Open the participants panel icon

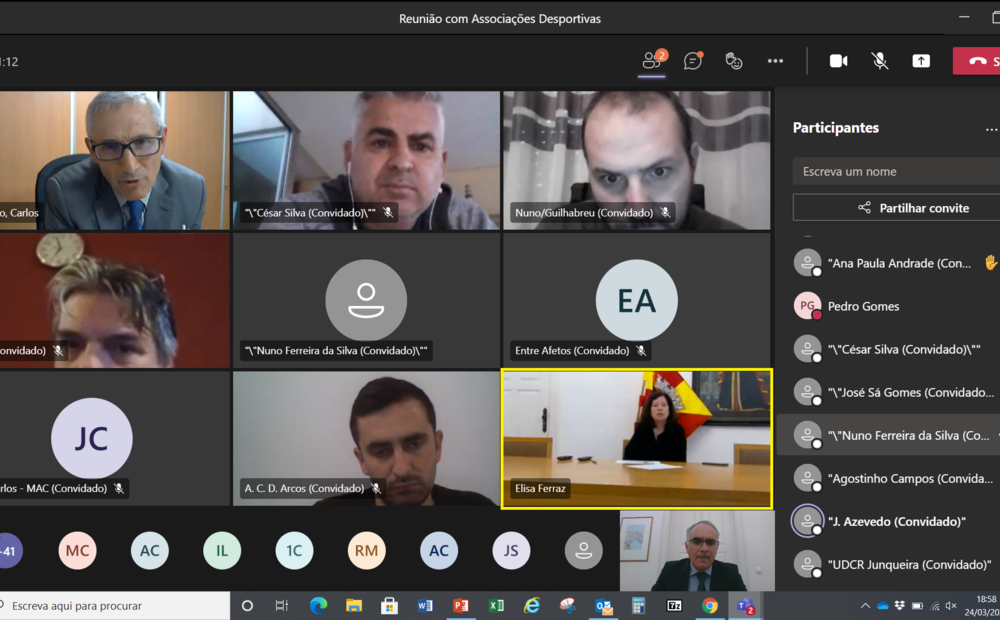(x=652, y=61)
